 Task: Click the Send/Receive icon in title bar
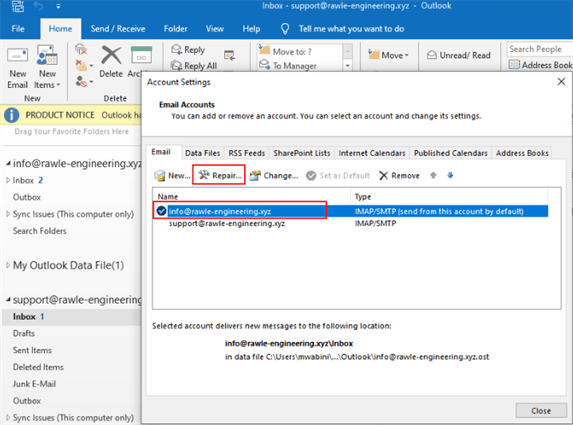pos(17,6)
